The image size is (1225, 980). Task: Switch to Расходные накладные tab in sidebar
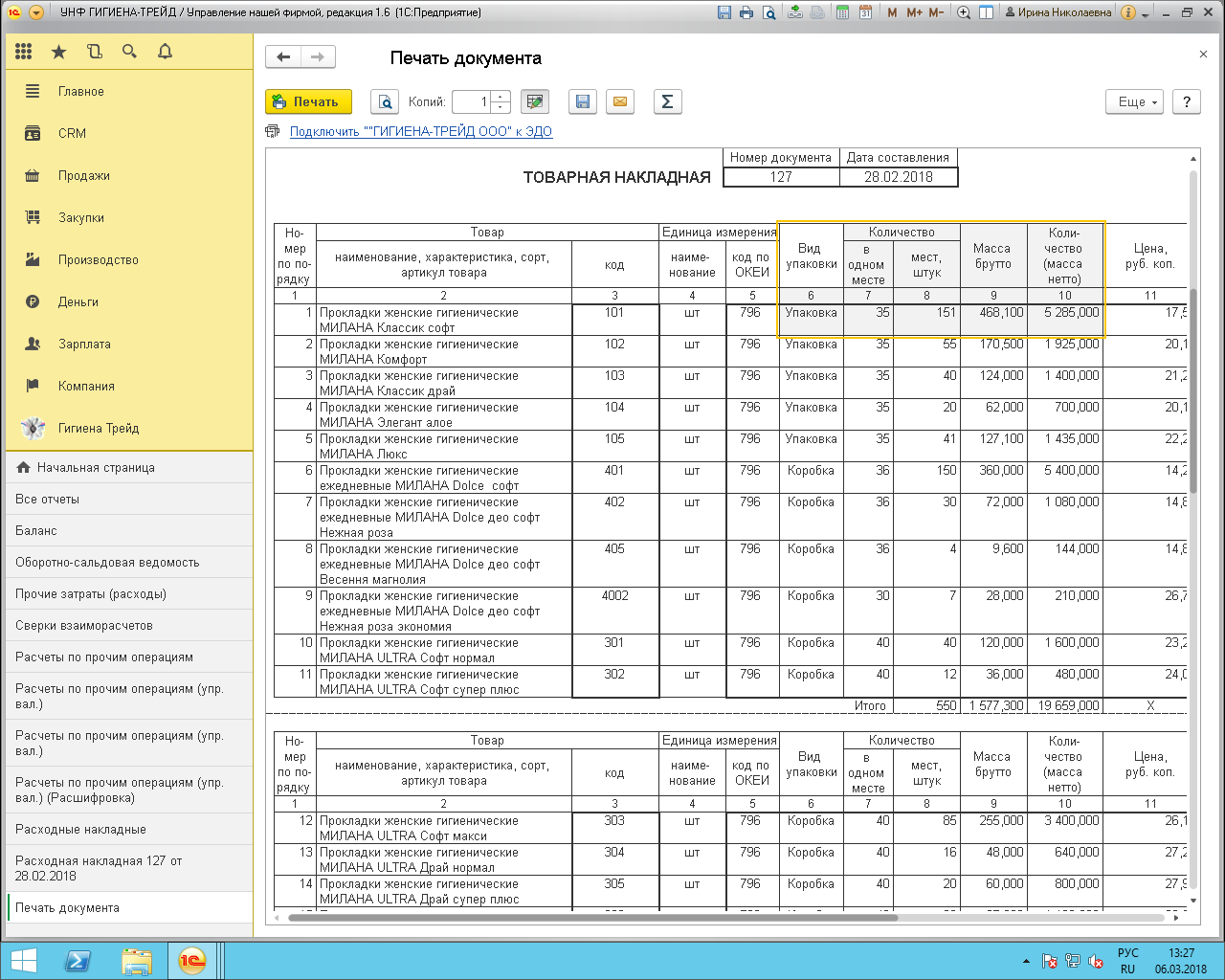(x=81, y=830)
